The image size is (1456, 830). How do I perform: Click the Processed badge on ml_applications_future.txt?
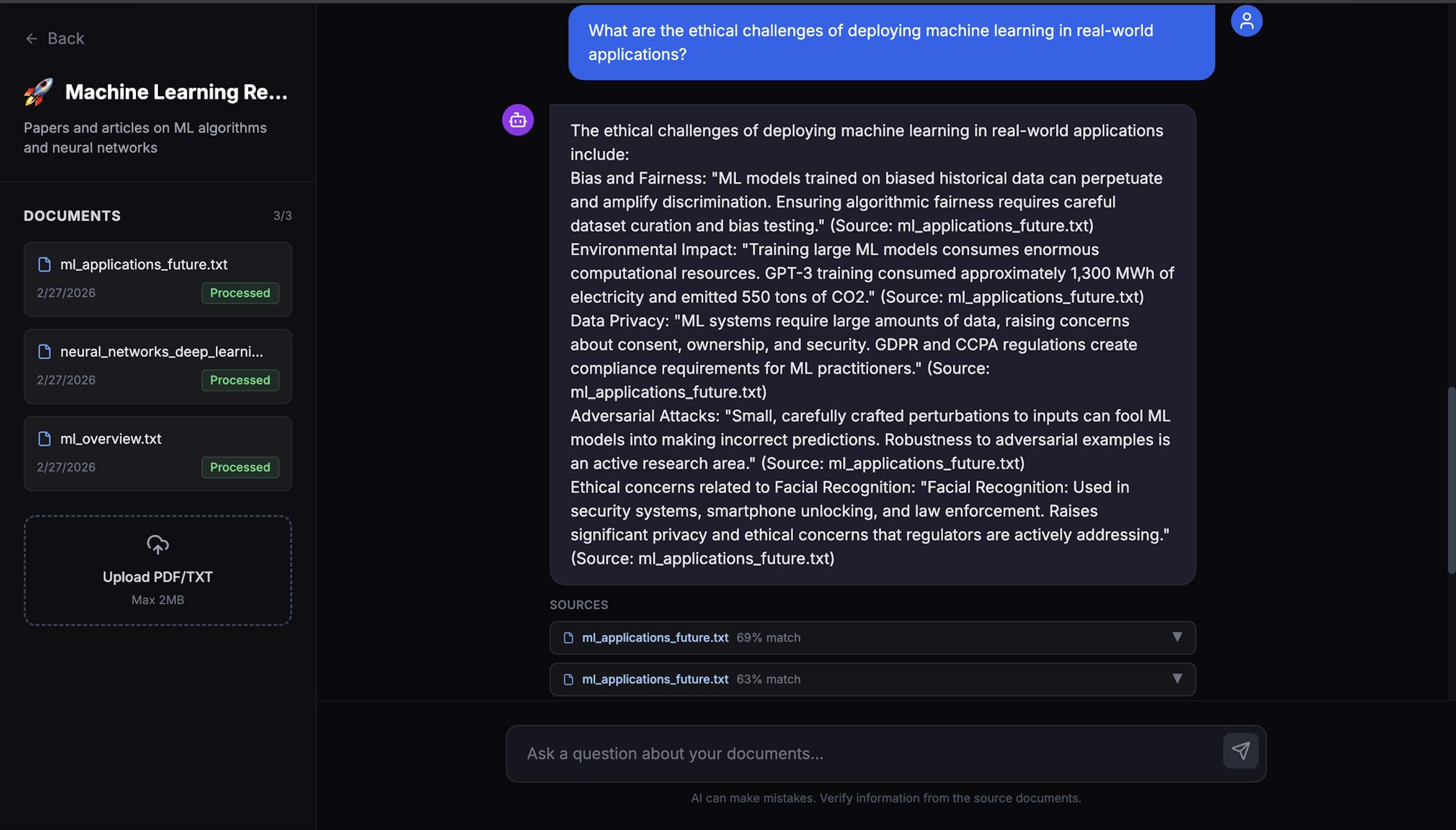(x=240, y=293)
